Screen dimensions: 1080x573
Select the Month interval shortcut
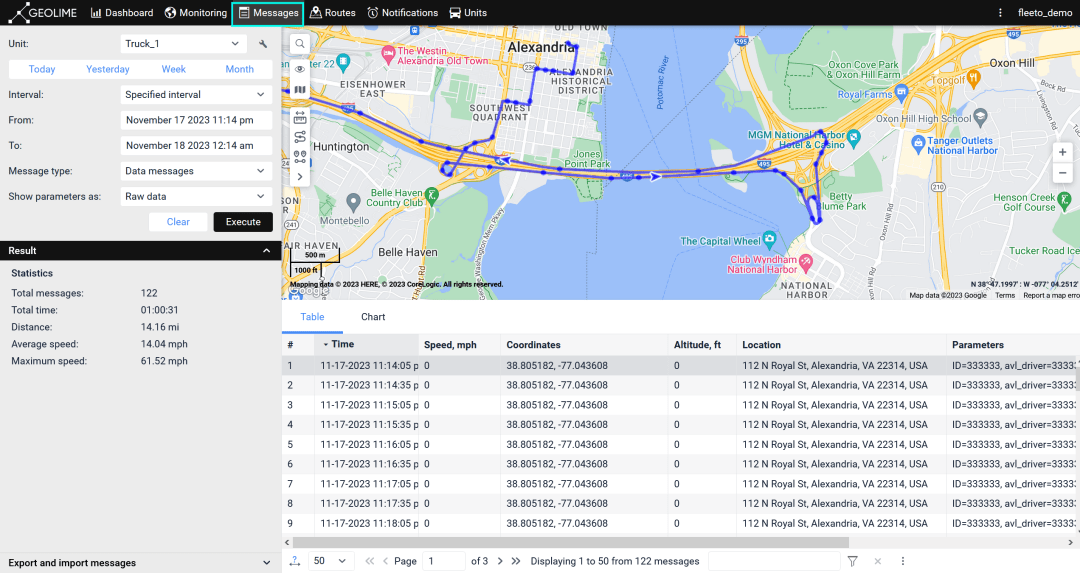[239, 69]
